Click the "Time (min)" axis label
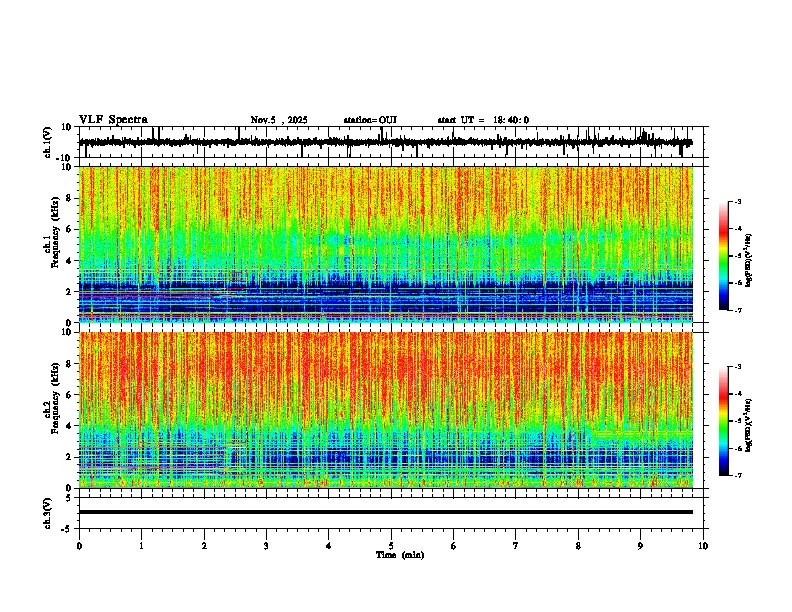The height and width of the screenshot is (612, 792). [x=400, y=555]
